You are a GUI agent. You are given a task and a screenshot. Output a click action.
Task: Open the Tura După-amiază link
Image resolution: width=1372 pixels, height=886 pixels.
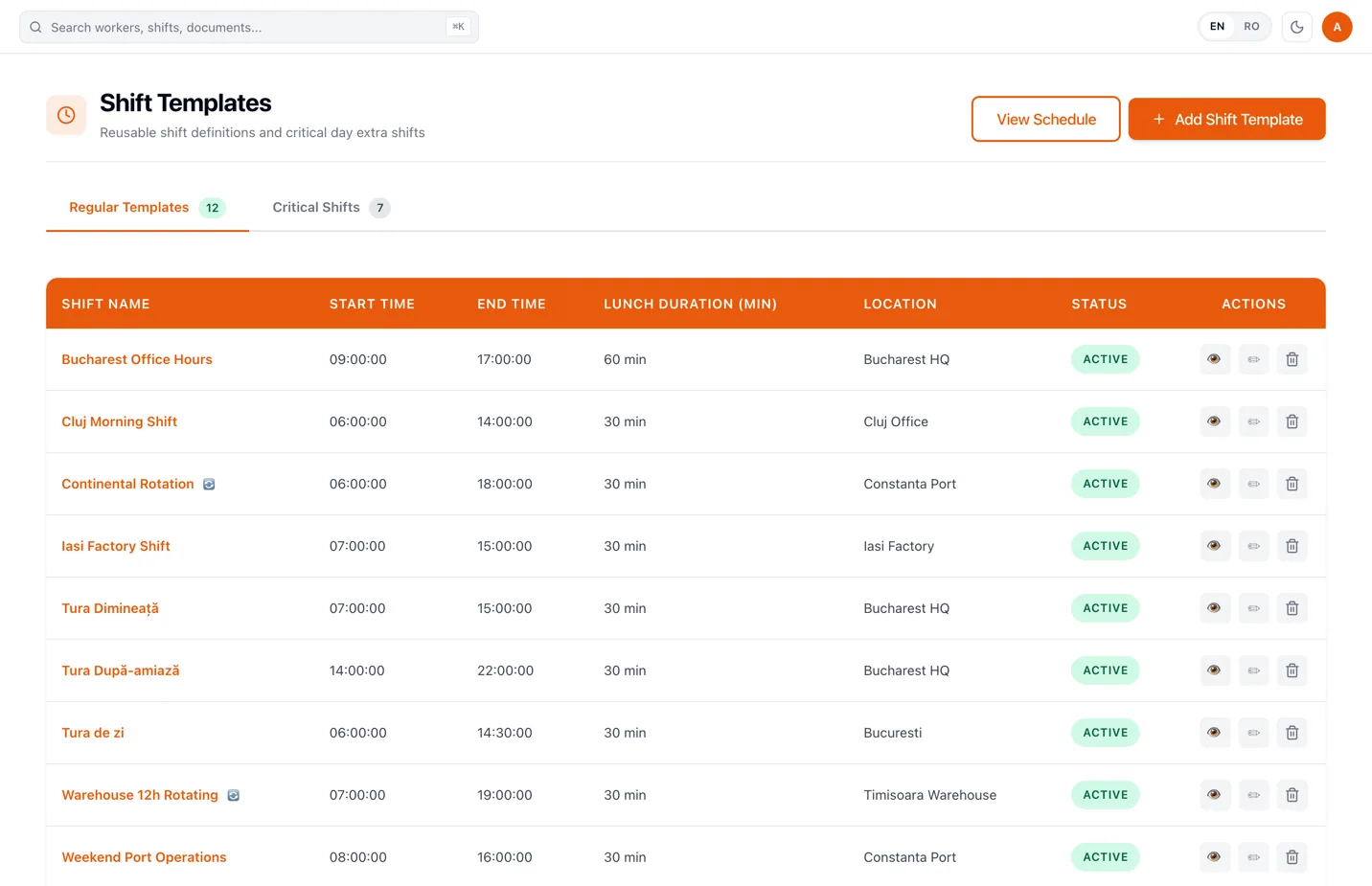pos(121,670)
